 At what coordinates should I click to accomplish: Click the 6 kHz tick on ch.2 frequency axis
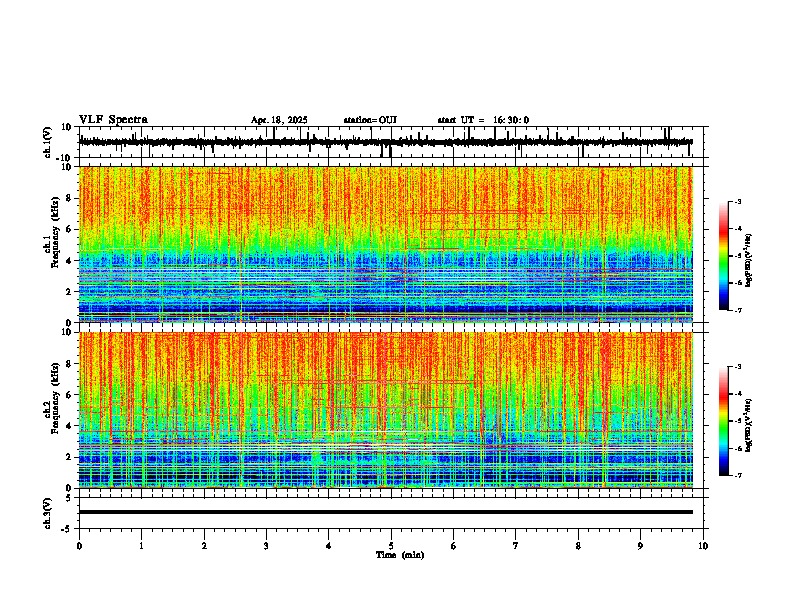click(70, 394)
